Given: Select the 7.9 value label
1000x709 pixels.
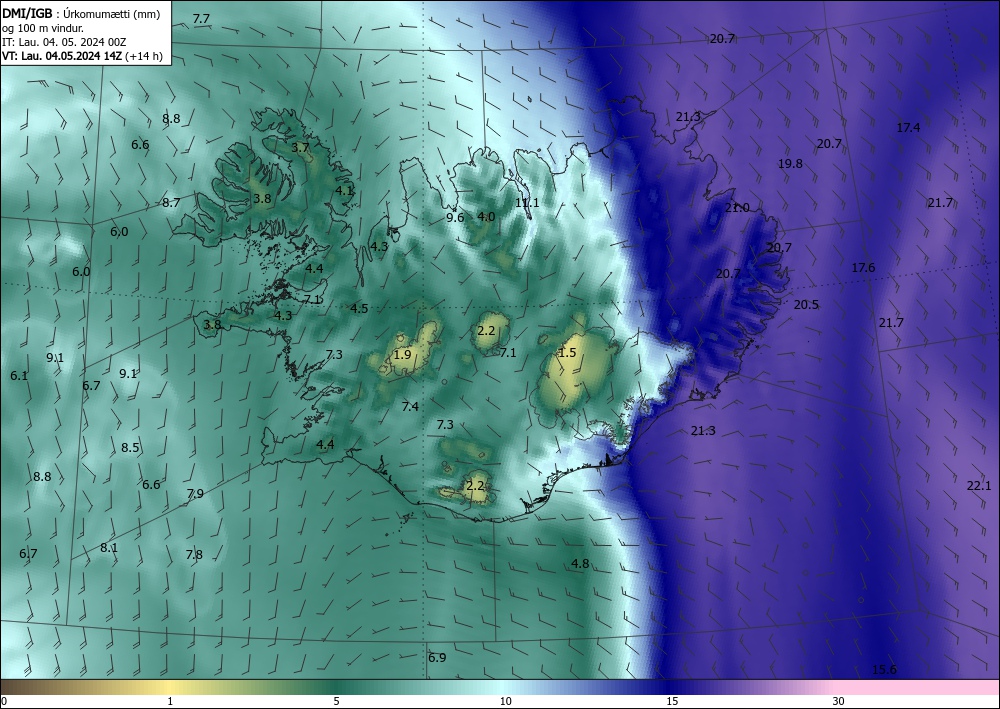Looking at the screenshot, I should (x=195, y=493).
